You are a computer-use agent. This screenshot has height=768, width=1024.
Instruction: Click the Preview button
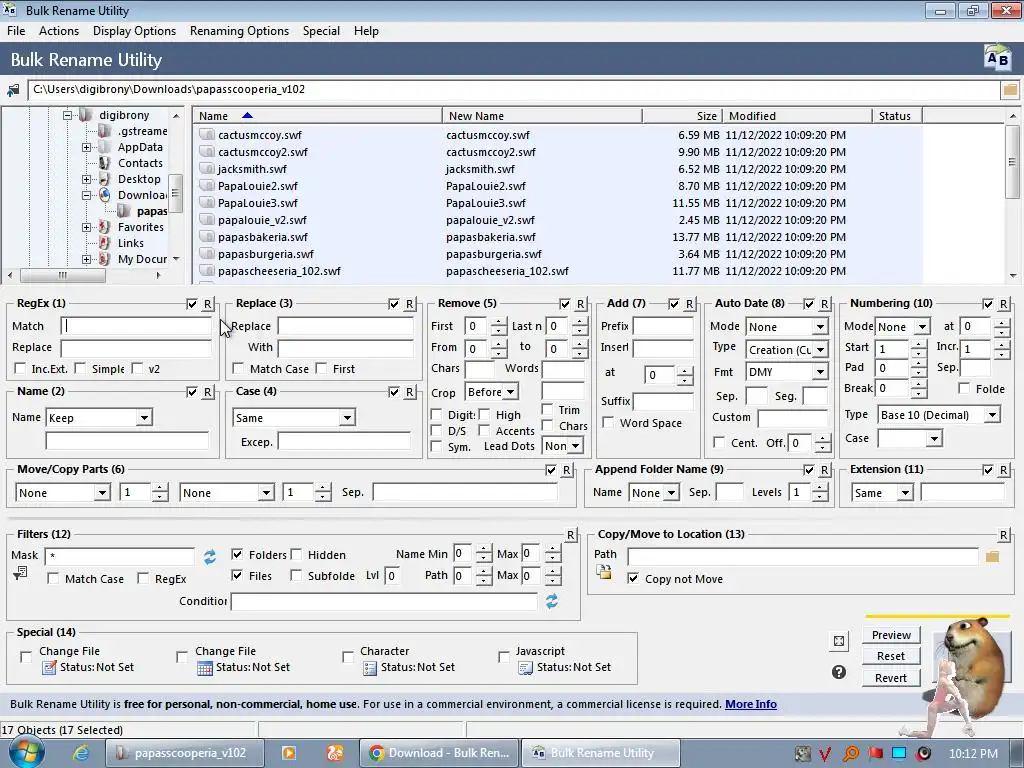point(891,635)
